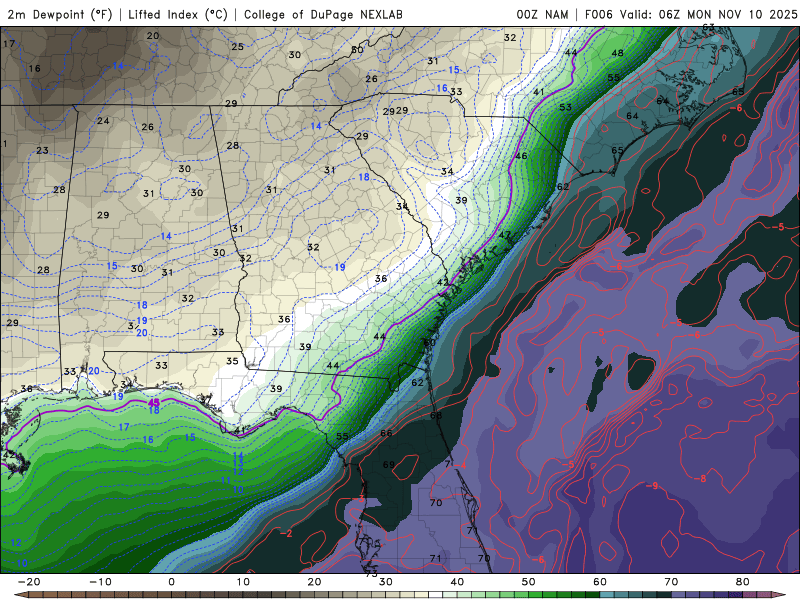Click the '47' dewpoint value near the coast
Image resolution: width=800 pixels, height=600 pixels.
pyautogui.click(x=504, y=235)
